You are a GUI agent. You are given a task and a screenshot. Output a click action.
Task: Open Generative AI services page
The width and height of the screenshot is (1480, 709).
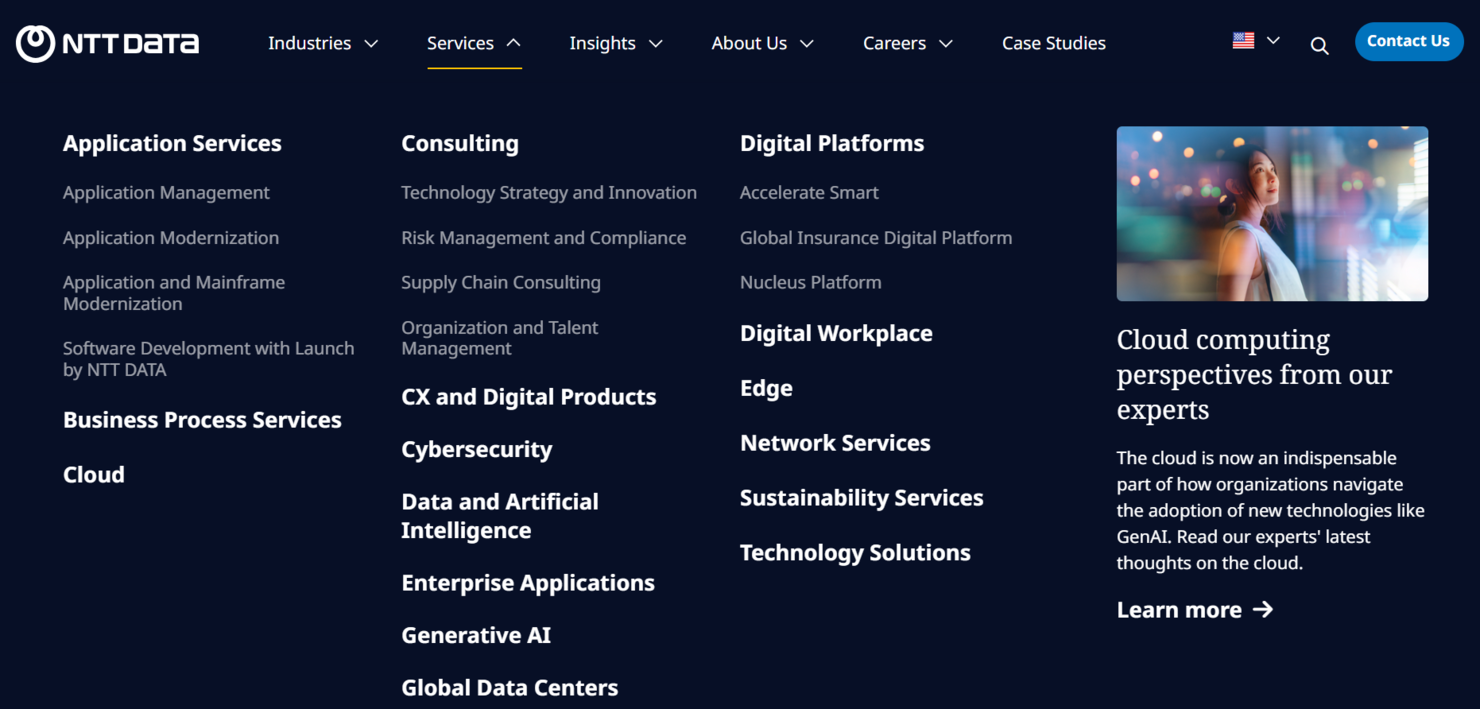click(475, 635)
